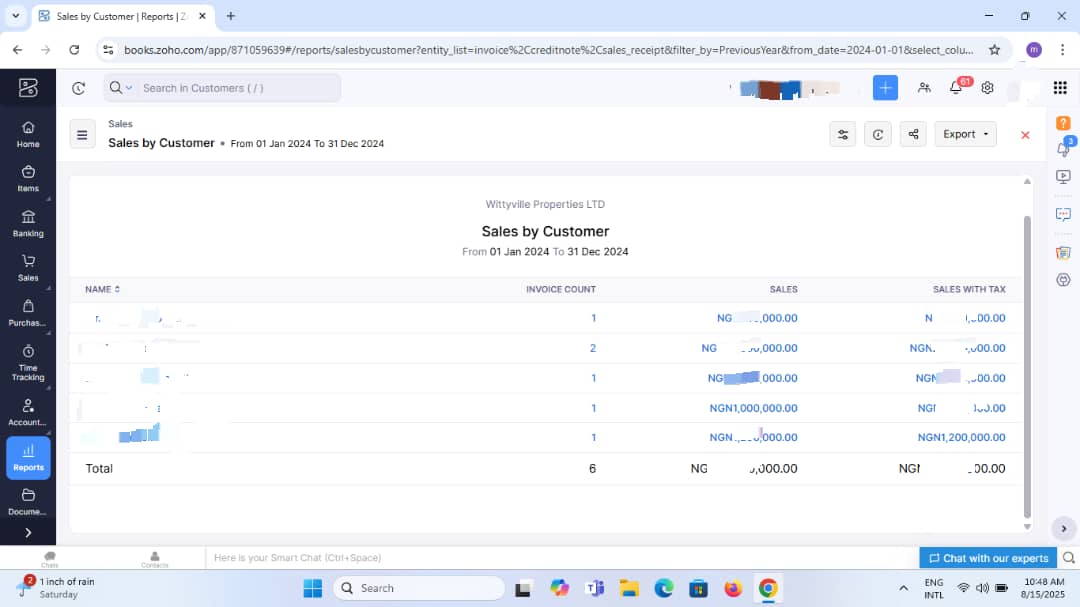
Task: Open the Banking module
Action: [28, 224]
